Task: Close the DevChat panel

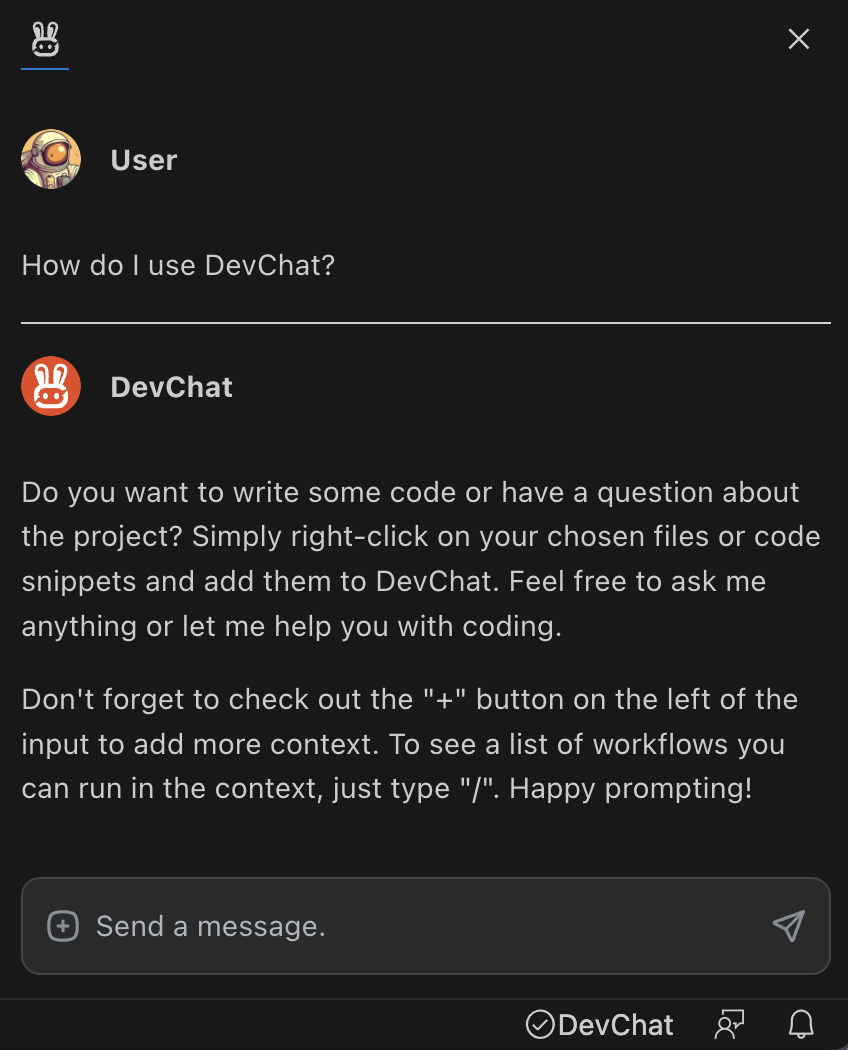Action: pos(798,39)
